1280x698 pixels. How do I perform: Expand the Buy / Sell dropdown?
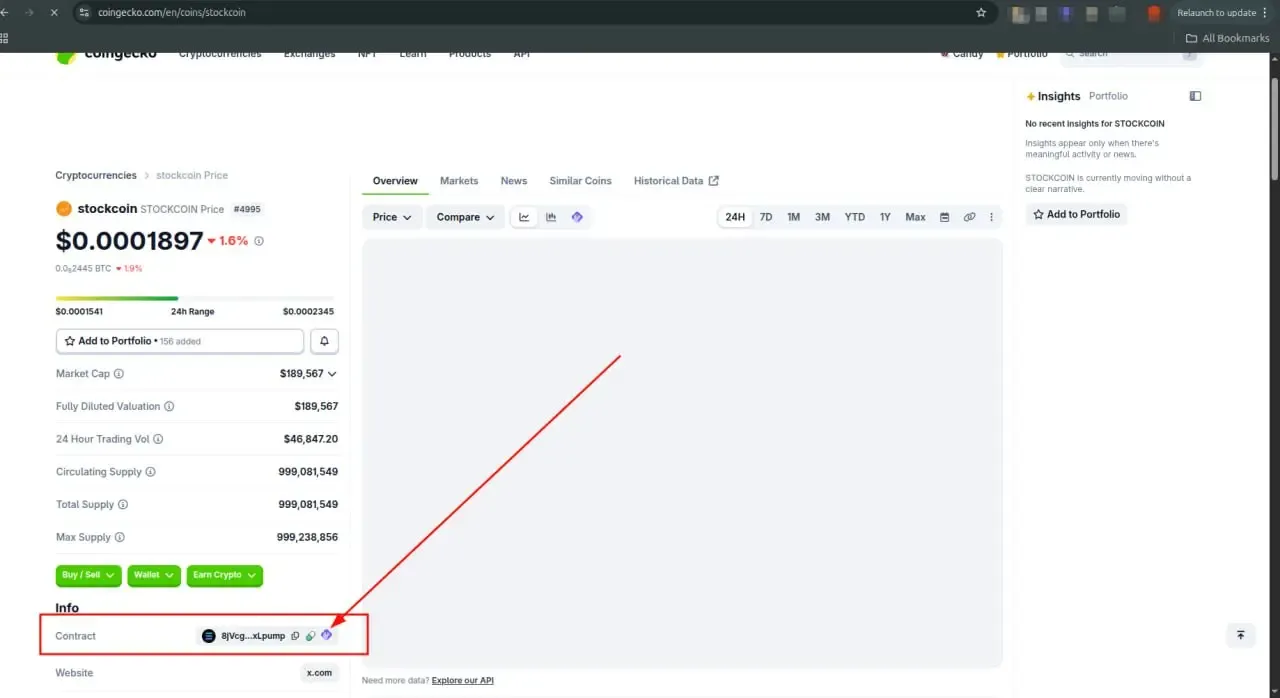pyautogui.click(x=89, y=575)
